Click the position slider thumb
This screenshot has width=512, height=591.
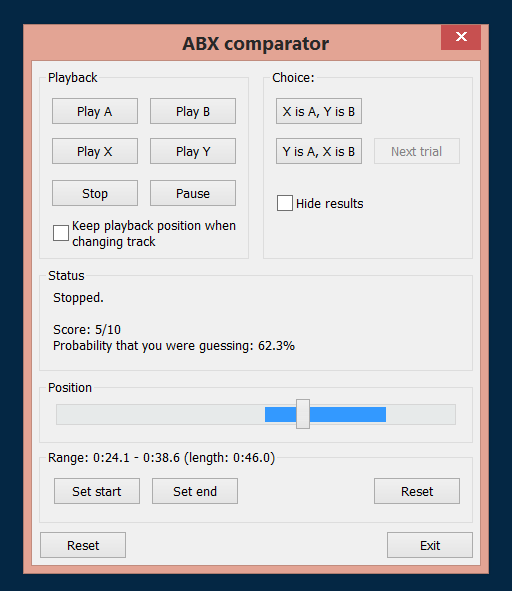(x=303, y=414)
